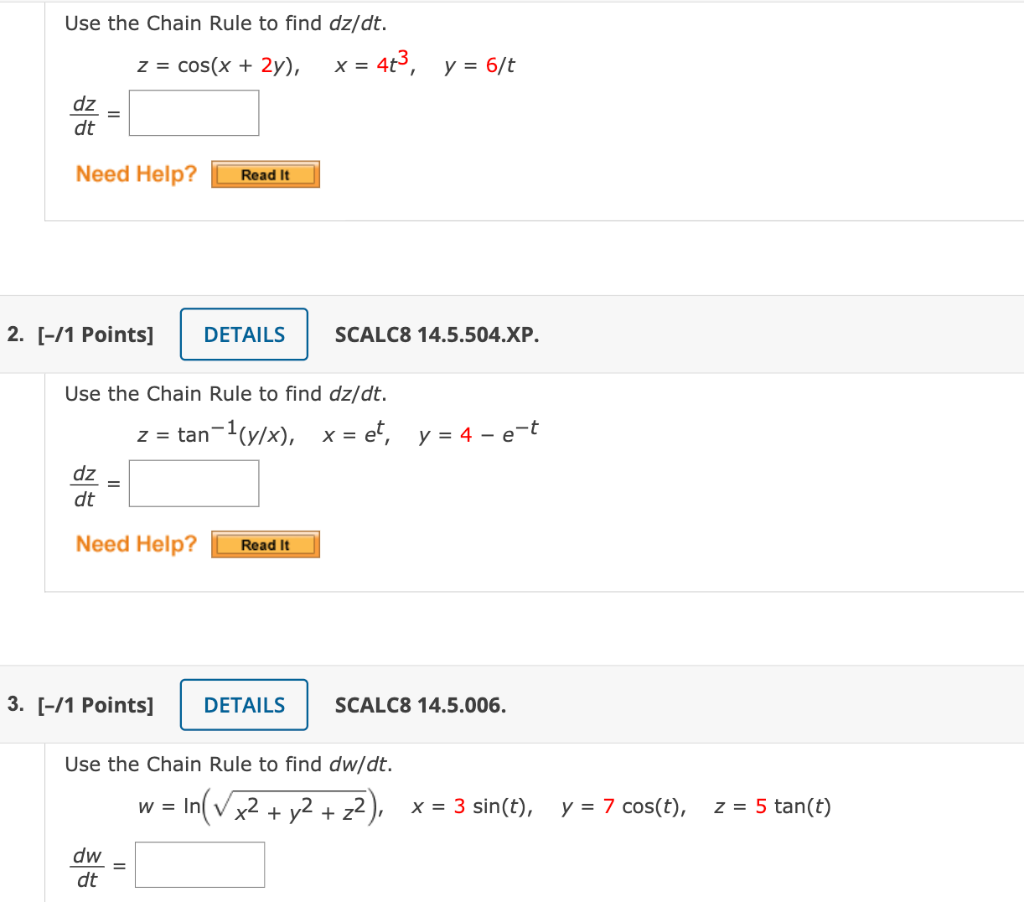Click the Read It icon button for problem 1
The height and width of the screenshot is (902, 1024).
click(264, 174)
